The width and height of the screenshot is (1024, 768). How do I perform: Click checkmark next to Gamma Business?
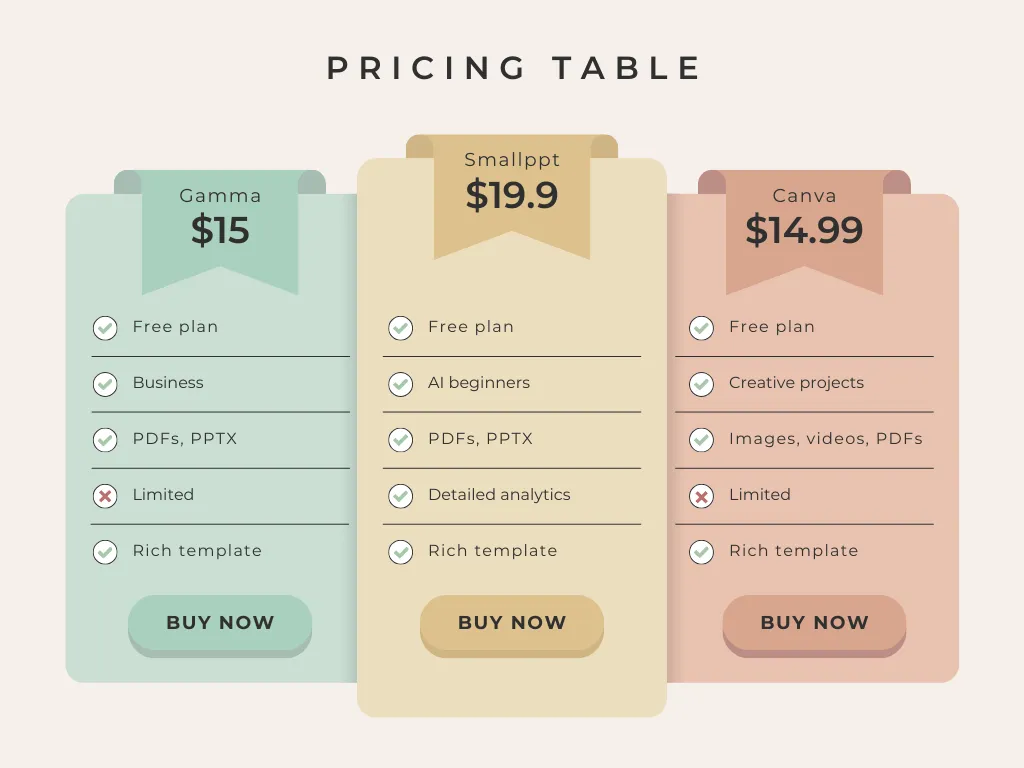pos(105,384)
